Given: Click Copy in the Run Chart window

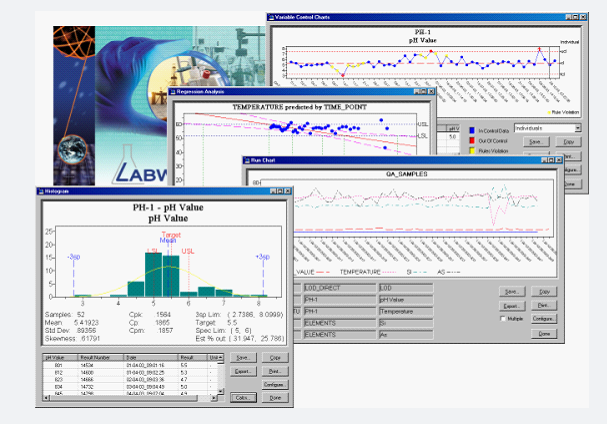Looking at the screenshot, I should tap(544, 292).
